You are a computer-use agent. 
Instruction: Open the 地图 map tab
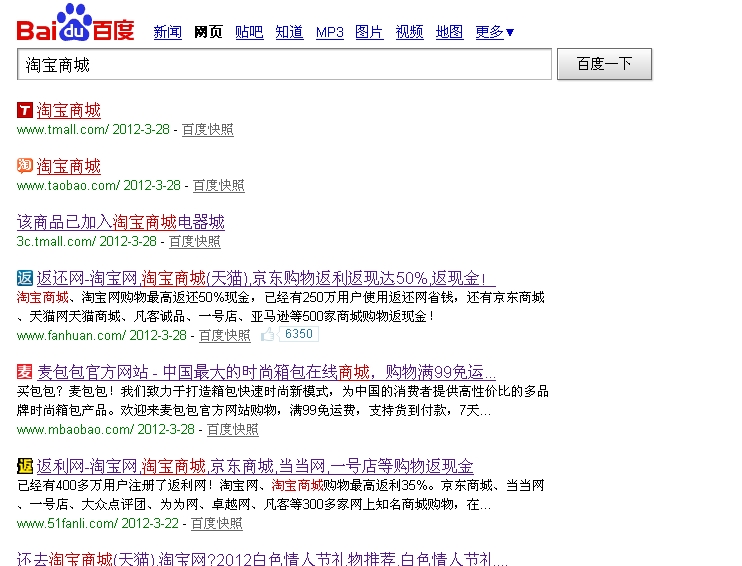(449, 32)
